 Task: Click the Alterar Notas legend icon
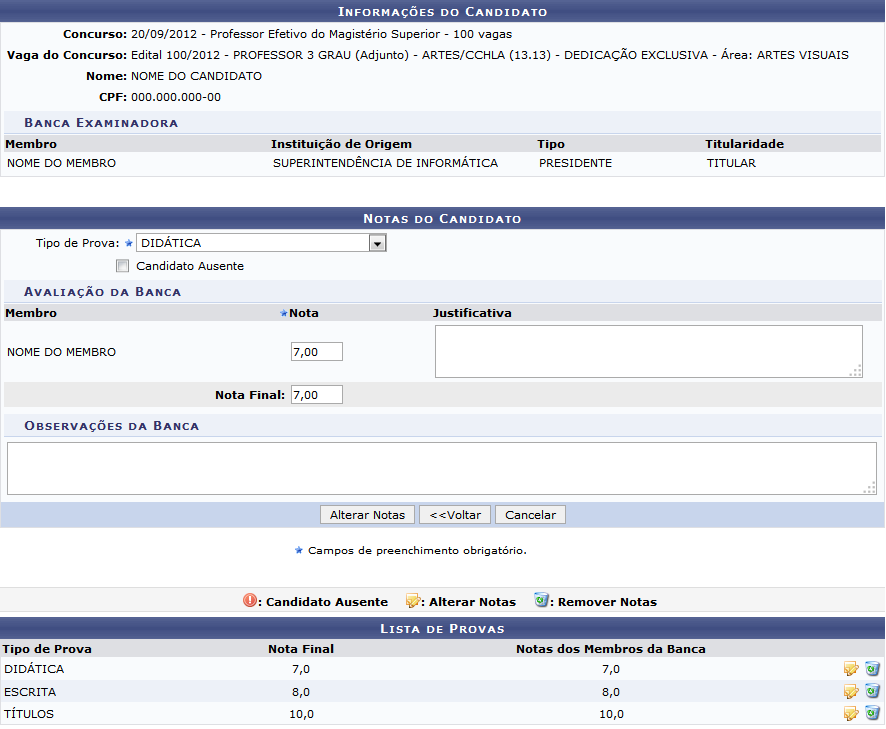(412, 601)
